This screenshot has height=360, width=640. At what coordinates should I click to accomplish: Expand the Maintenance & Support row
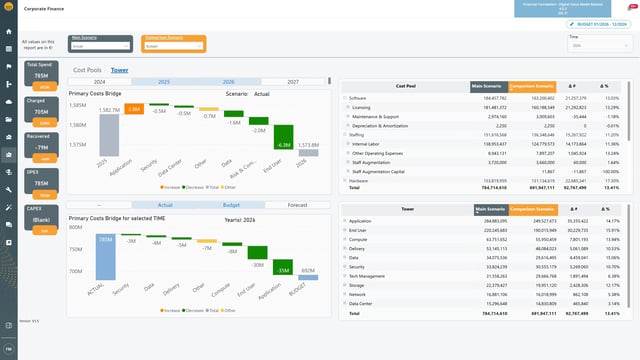click(x=348, y=116)
